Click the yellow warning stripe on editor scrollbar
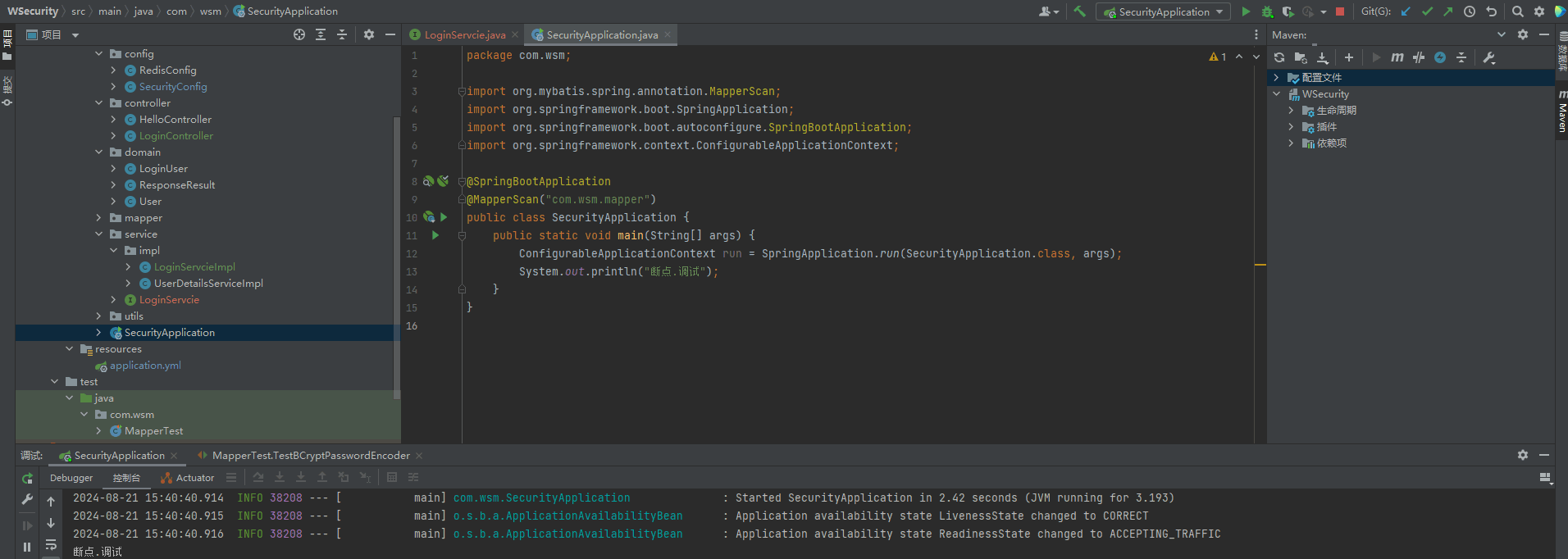Screen dimensions: 1568x559 pos(1260,265)
